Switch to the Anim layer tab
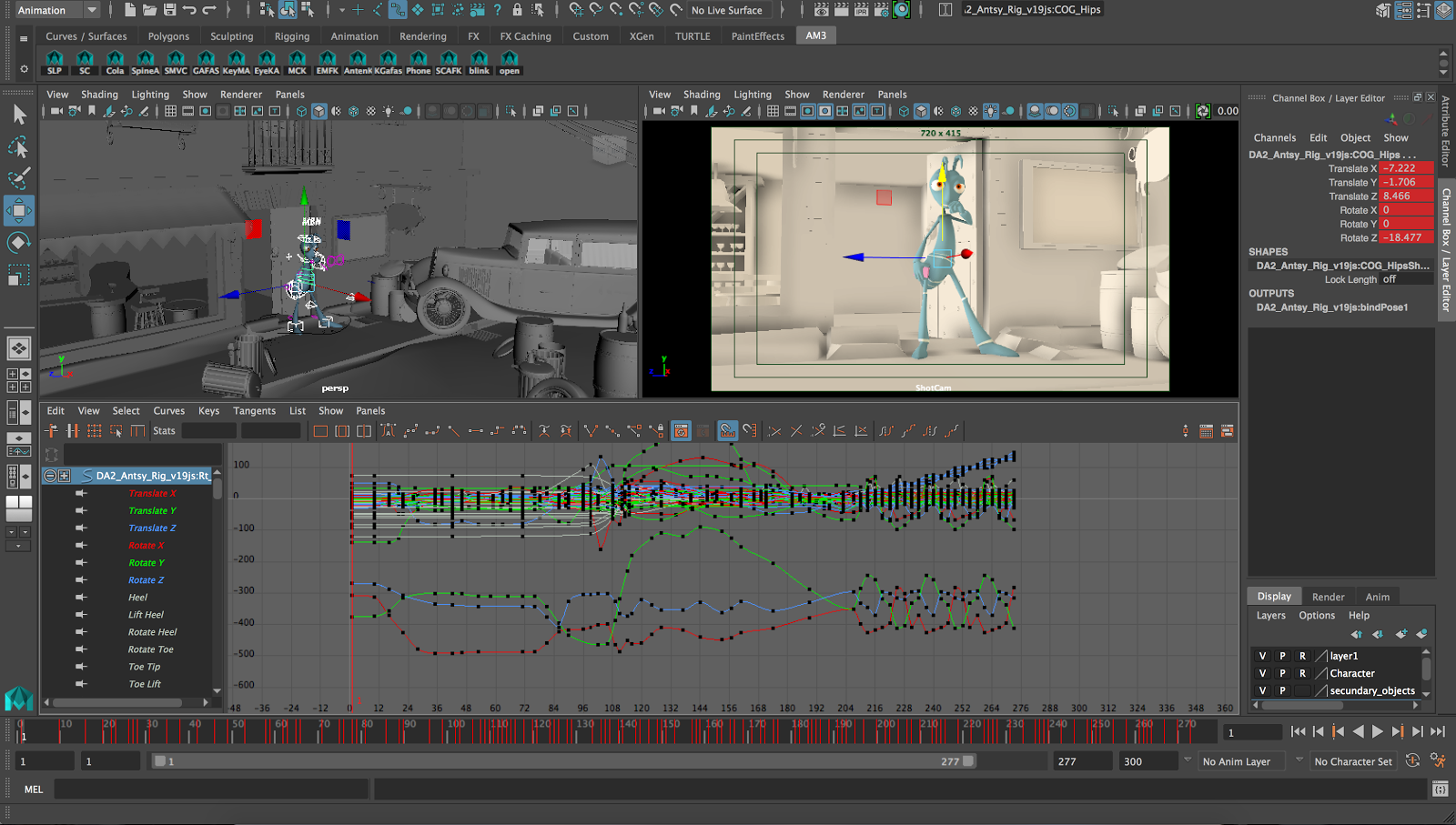This screenshot has height=825, width=1456. [1377, 597]
